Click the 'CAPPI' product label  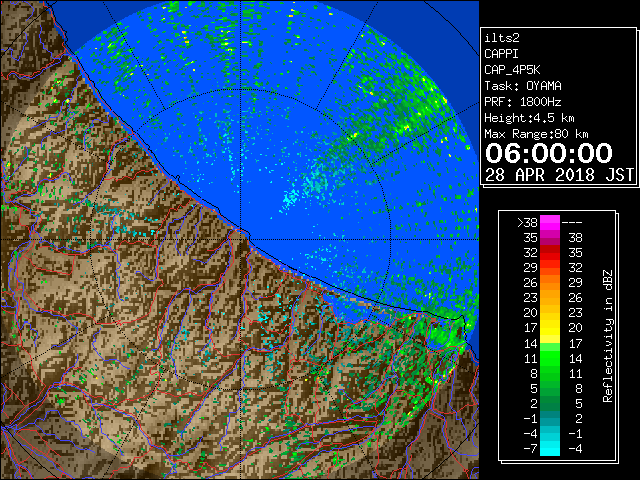(501, 54)
